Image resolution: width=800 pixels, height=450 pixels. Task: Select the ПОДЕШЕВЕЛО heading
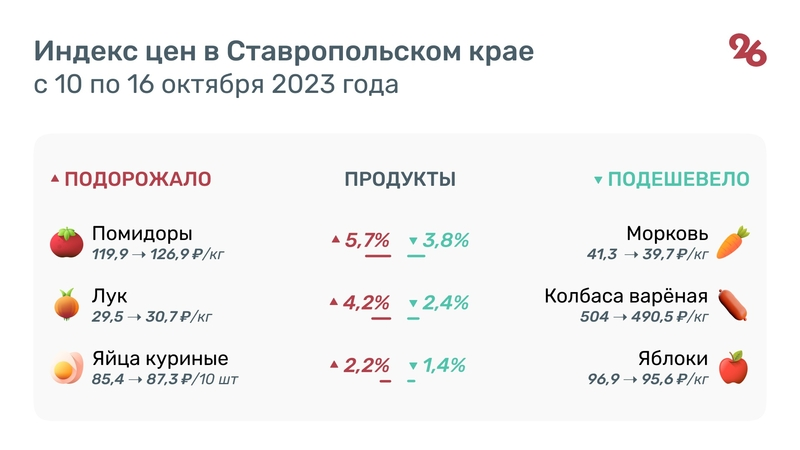pyautogui.click(x=679, y=180)
